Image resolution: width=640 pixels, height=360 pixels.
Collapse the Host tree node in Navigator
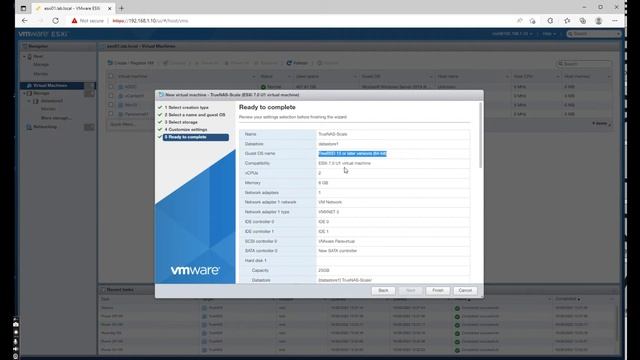point(24,56)
